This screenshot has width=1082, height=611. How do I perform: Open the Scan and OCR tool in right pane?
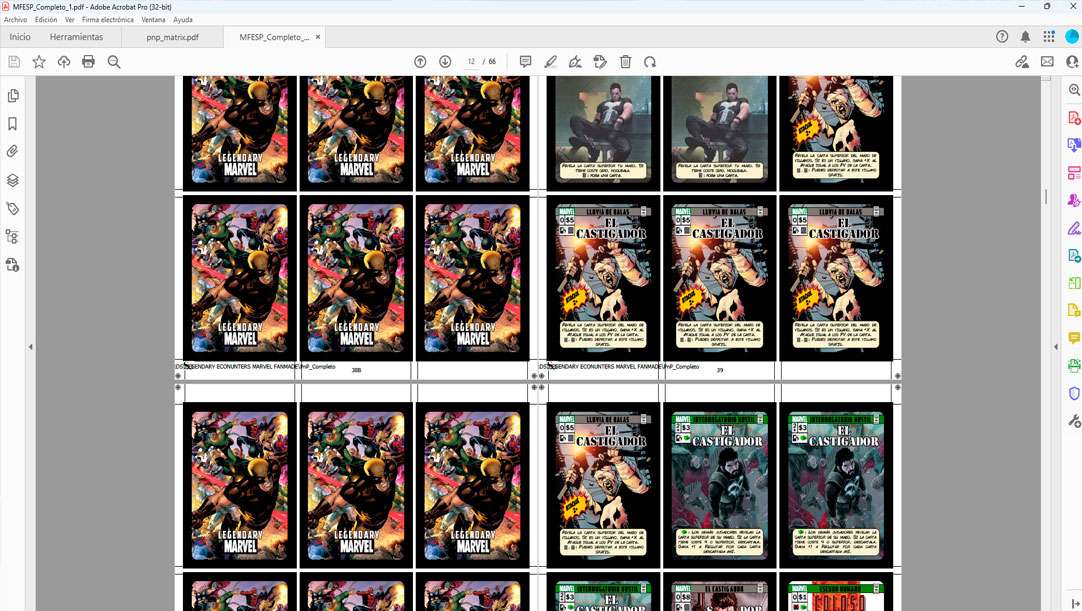(1074, 365)
